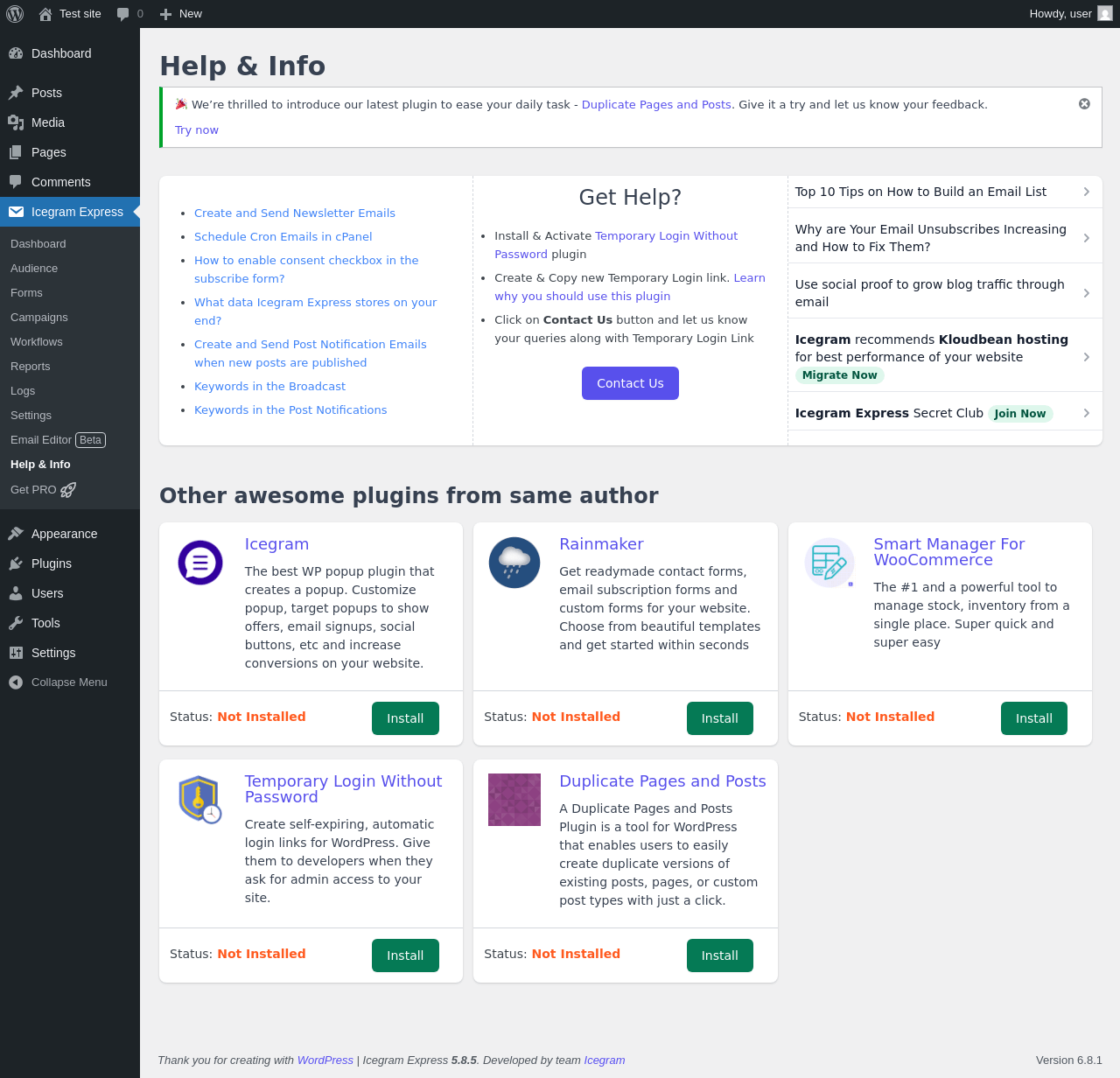Open the New content menu
Screen dimensions: 1120x1078
[x=181, y=14]
